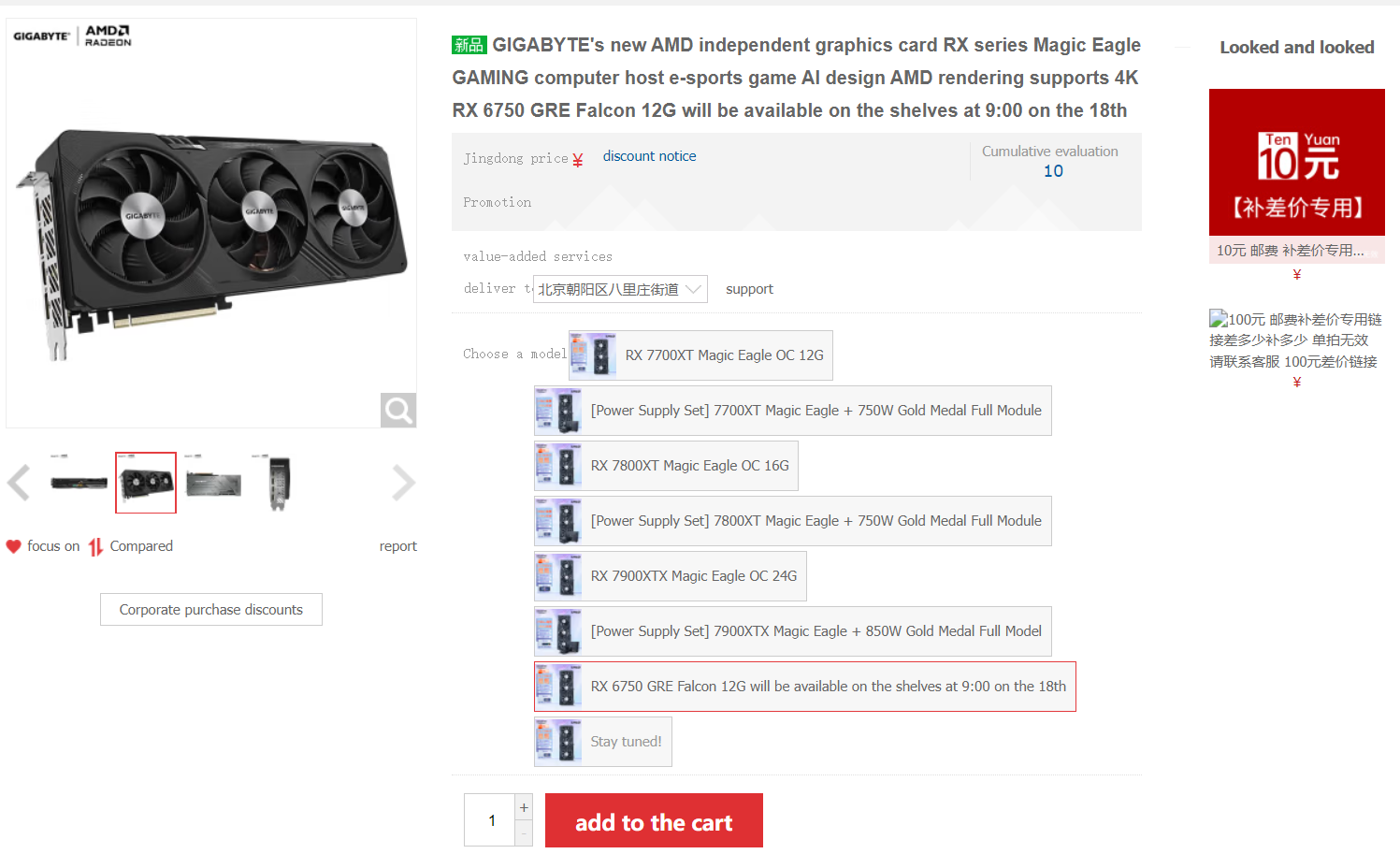Image resolution: width=1400 pixels, height=854 pixels.
Task: Open the discount notice link
Action: 649,156
